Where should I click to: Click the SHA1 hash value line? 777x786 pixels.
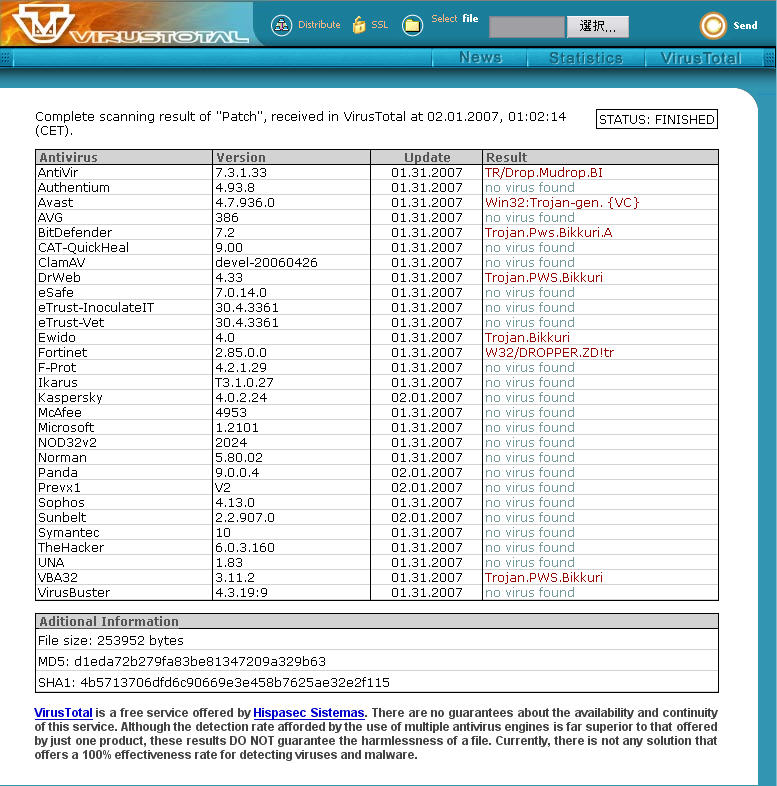point(214,683)
